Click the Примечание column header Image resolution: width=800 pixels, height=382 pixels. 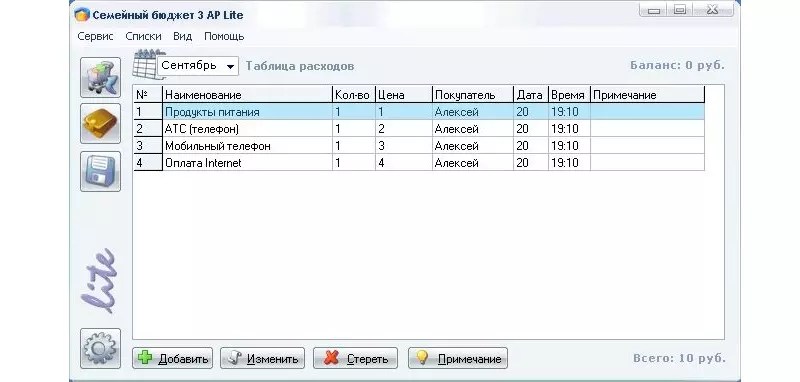pyautogui.click(x=647, y=95)
